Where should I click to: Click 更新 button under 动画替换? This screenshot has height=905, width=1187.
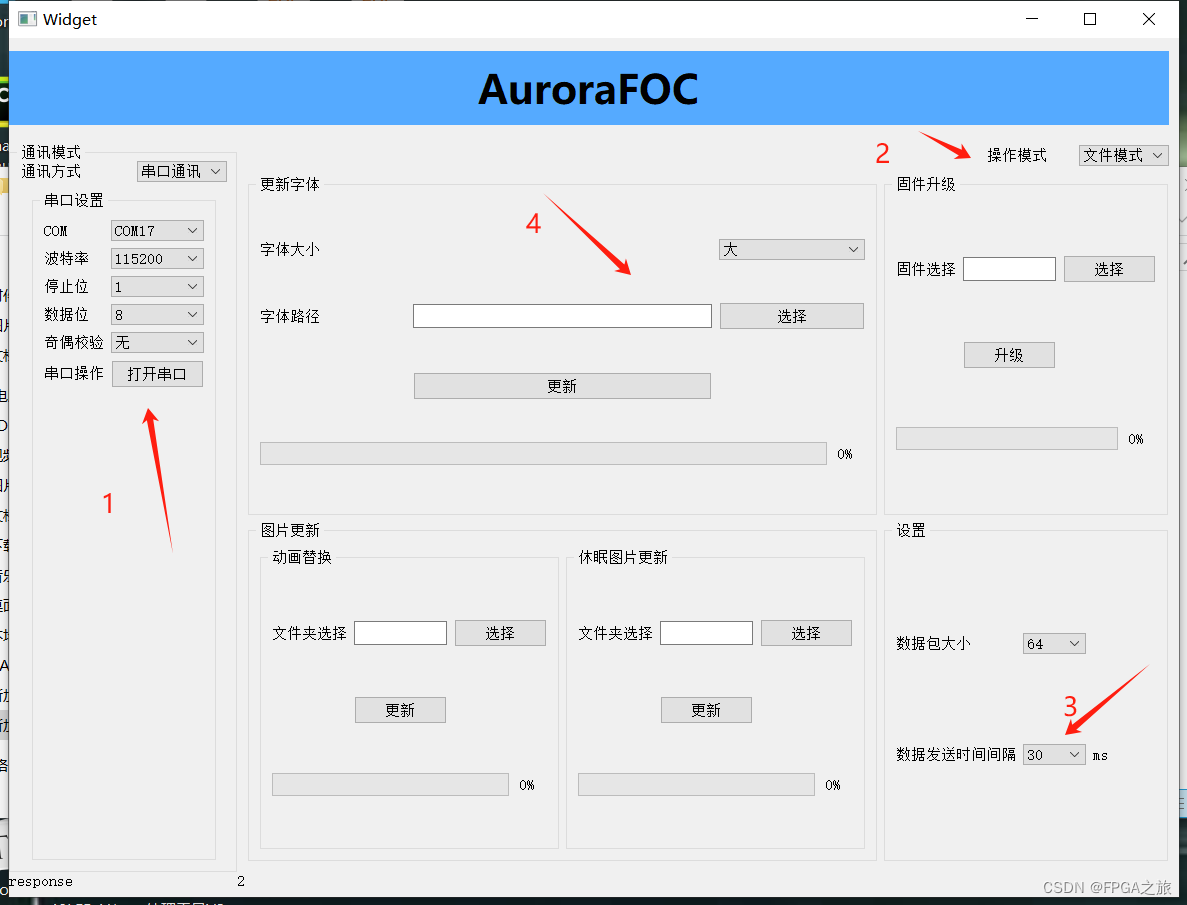pyautogui.click(x=400, y=710)
